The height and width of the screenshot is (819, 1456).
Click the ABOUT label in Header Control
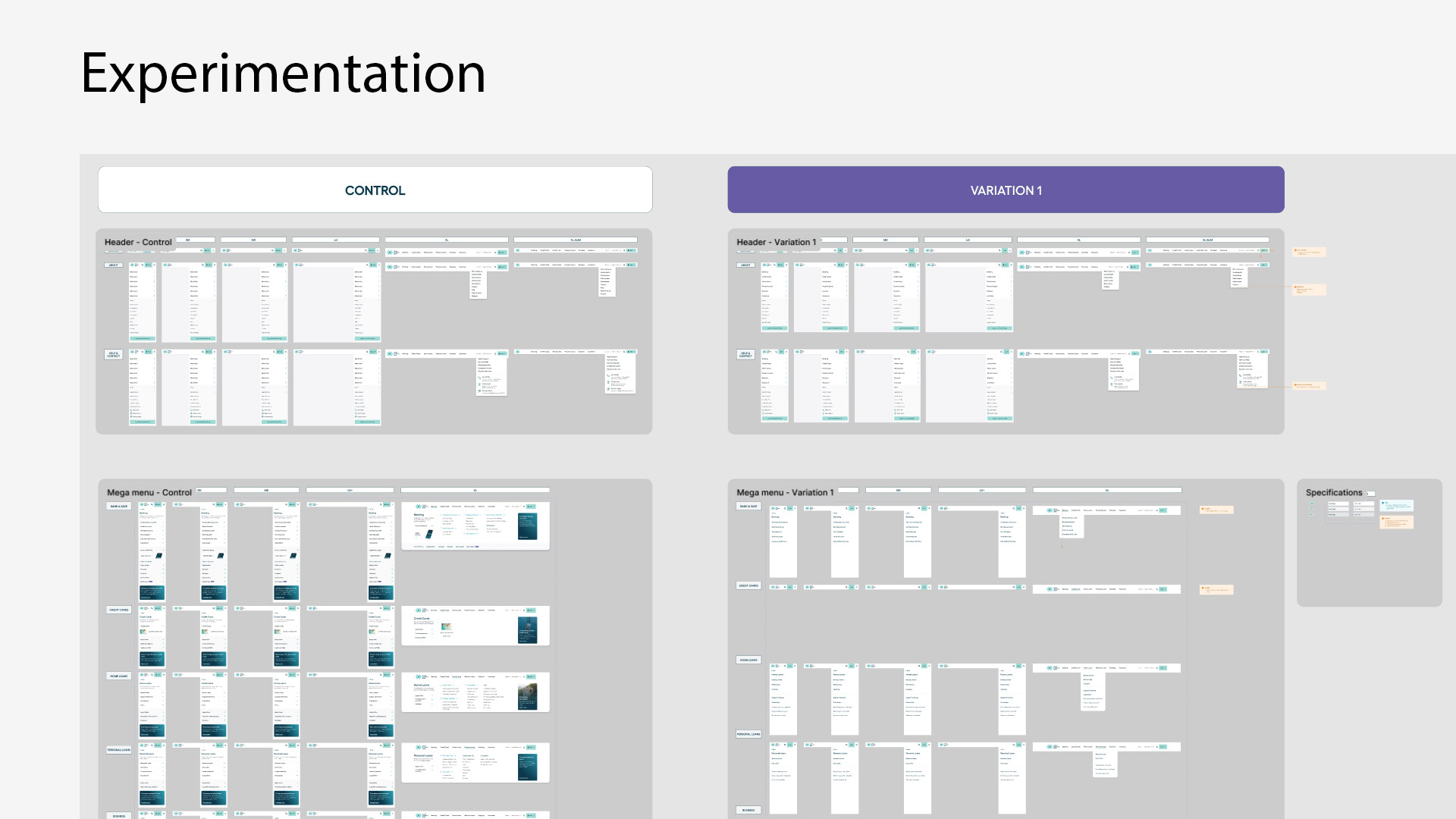coord(113,265)
